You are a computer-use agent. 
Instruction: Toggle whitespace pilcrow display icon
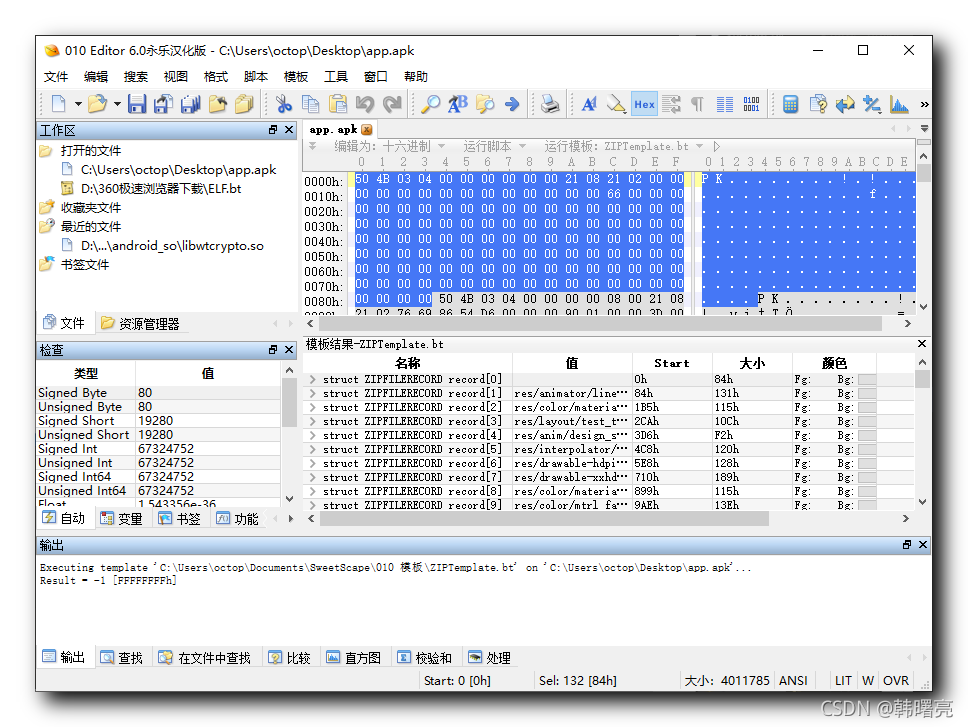pos(698,104)
